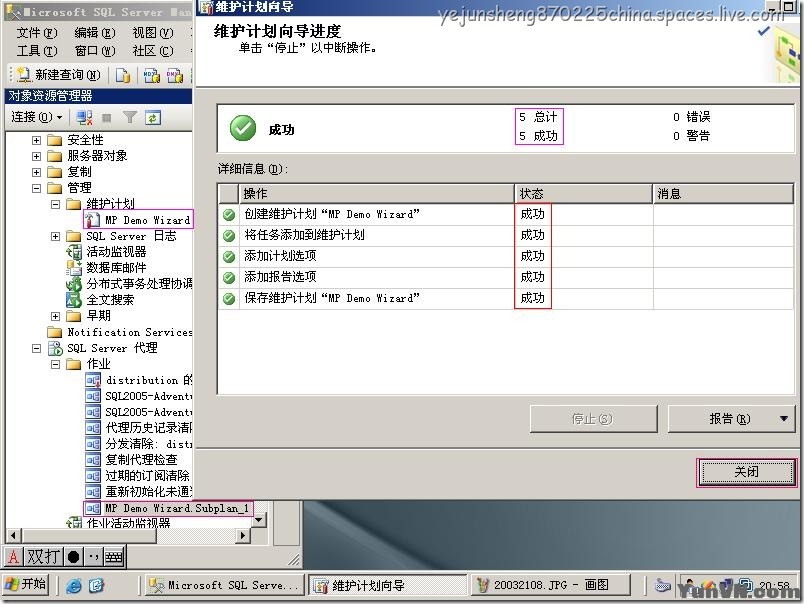Expand the 复制 folder node

click(x=36, y=172)
